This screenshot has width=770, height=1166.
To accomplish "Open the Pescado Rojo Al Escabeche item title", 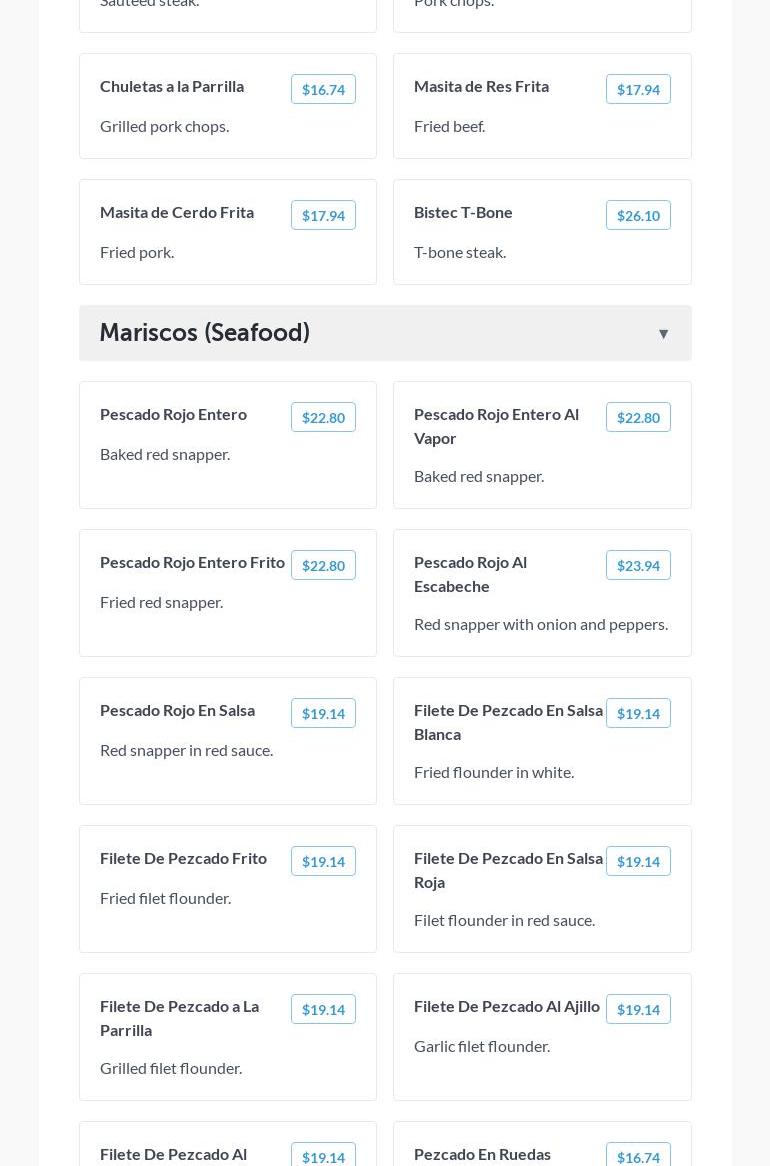I will (x=470, y=574).
